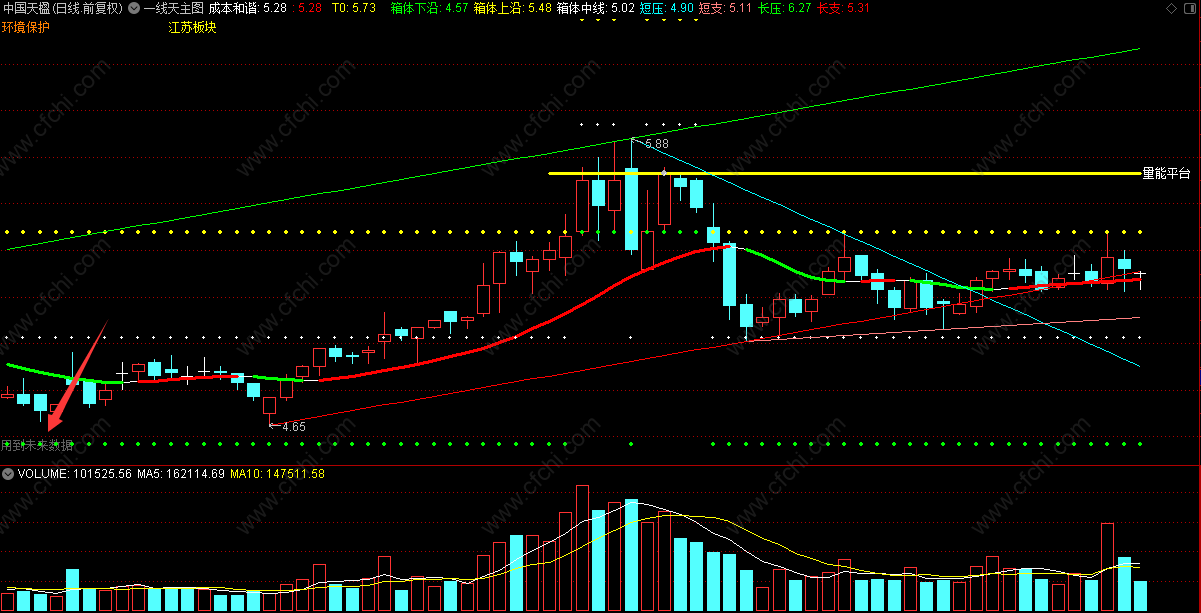Click the 环境保护 sector label
Image resolution: width=1201 pixels, height=613 pixels.
[x=26, y=27]
